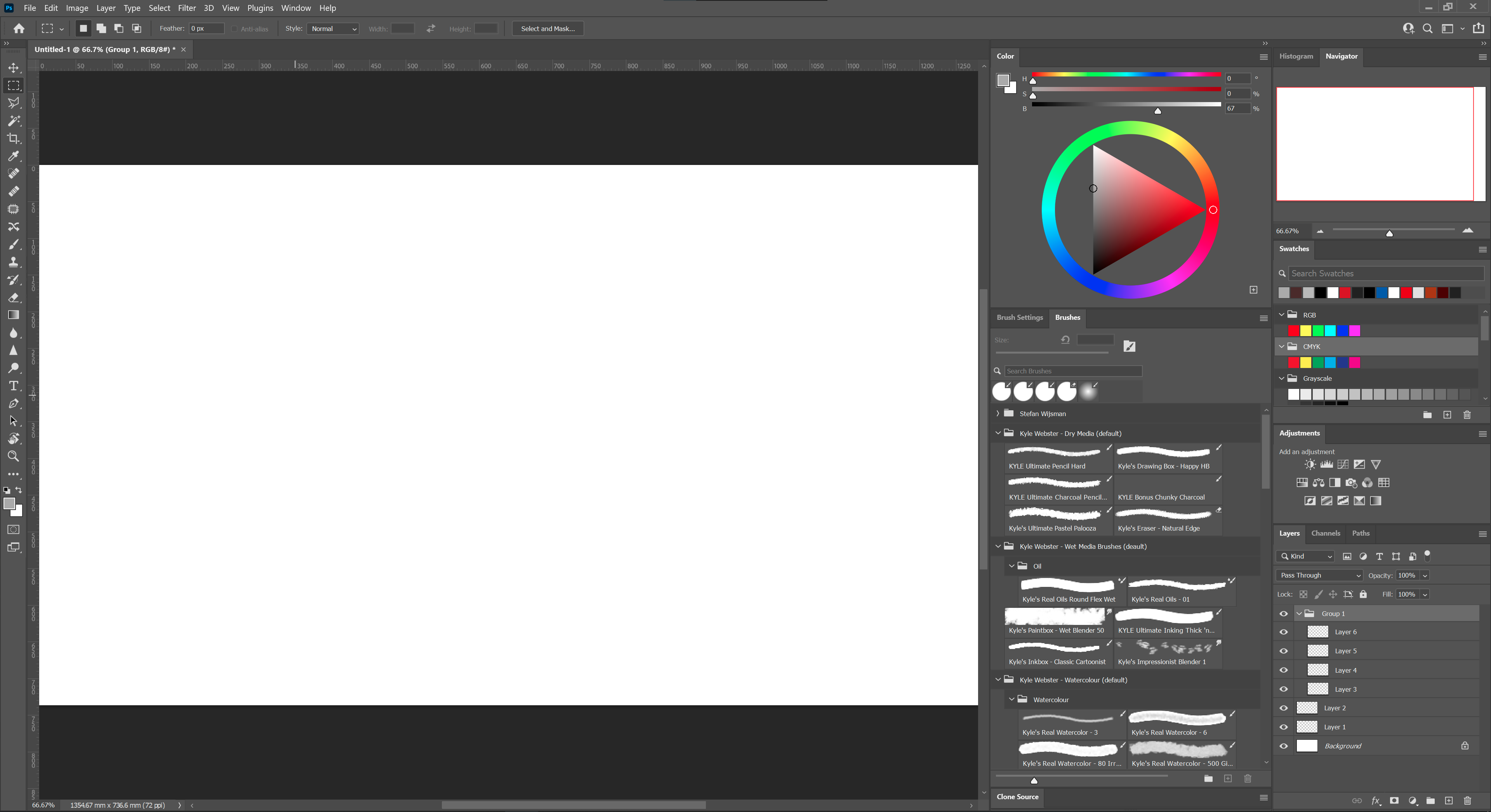Select the Gradient tool
This screenshot has height=812, width=1491.
(x=13, y=315)
